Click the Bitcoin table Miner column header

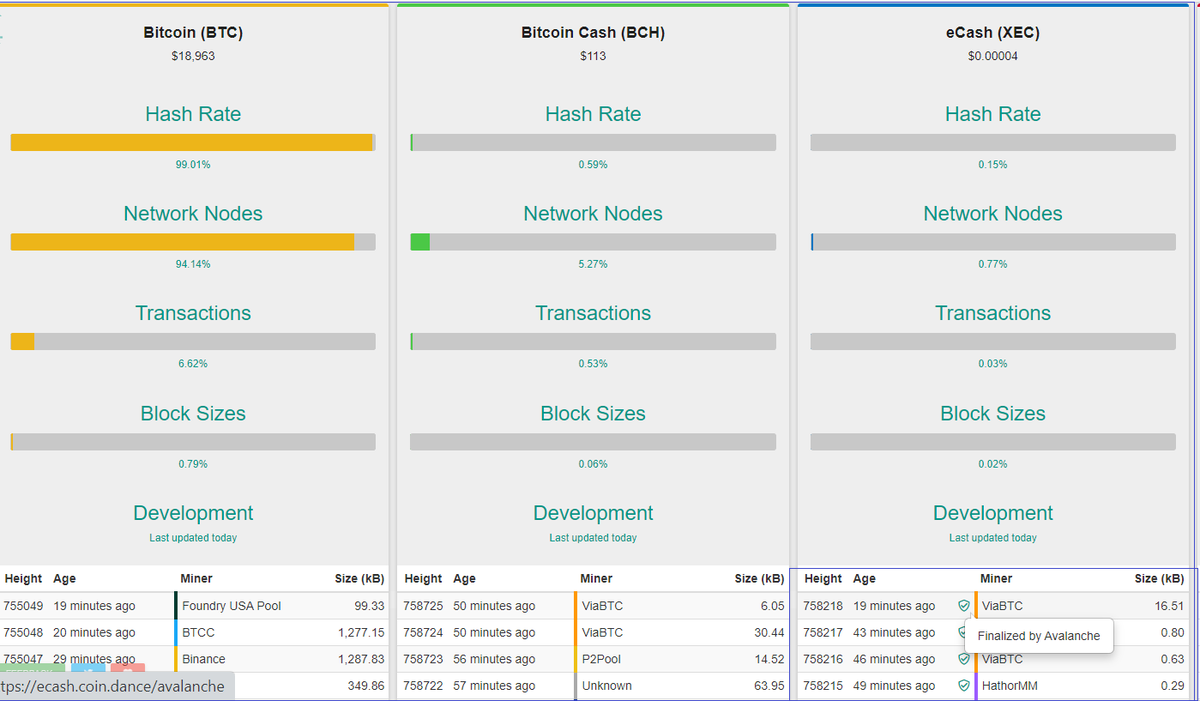(196, 579)
